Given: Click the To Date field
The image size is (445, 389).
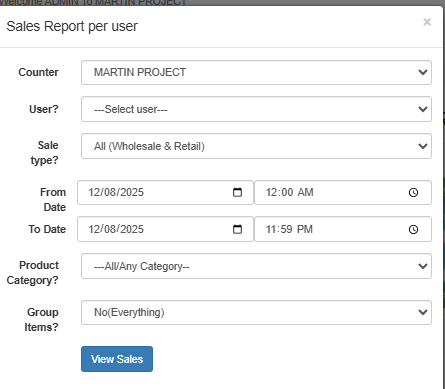Looking at the screenshot, I should (x=165, y=229).
